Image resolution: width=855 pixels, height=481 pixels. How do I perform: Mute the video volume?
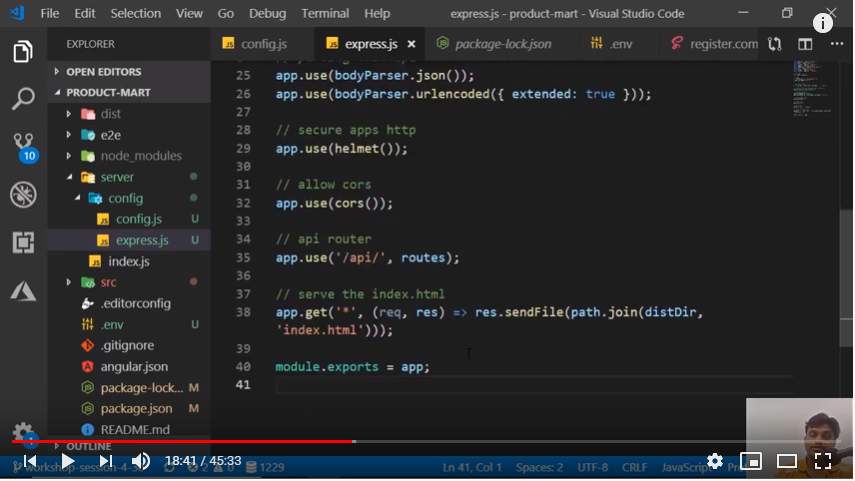pos(141,461)
